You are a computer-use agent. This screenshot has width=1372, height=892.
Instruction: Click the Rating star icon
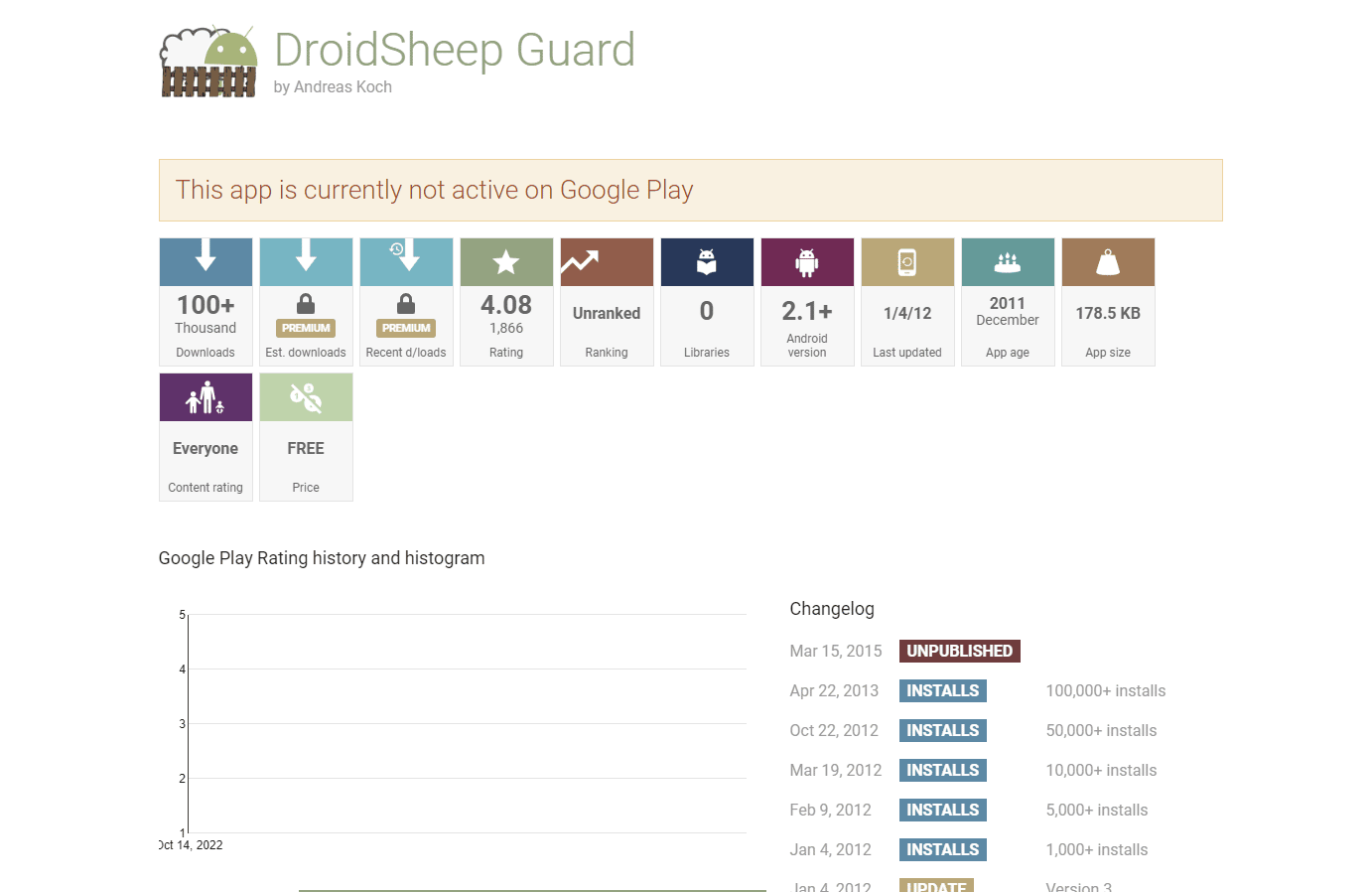click(506, 262)
